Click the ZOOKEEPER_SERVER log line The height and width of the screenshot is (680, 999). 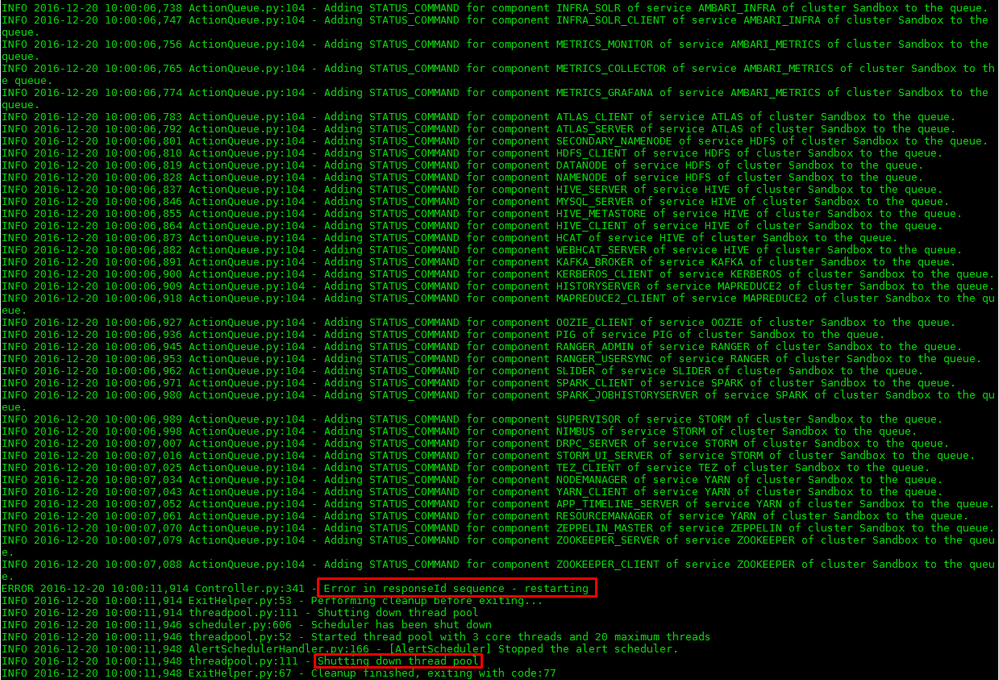point(300,539)
